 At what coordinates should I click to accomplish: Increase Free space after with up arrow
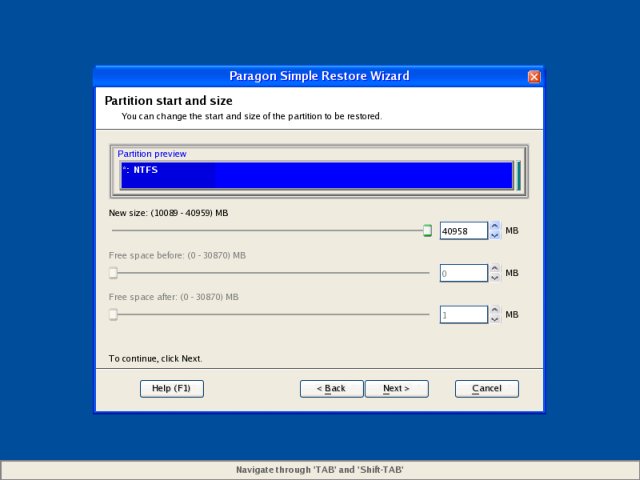[495, 310]
